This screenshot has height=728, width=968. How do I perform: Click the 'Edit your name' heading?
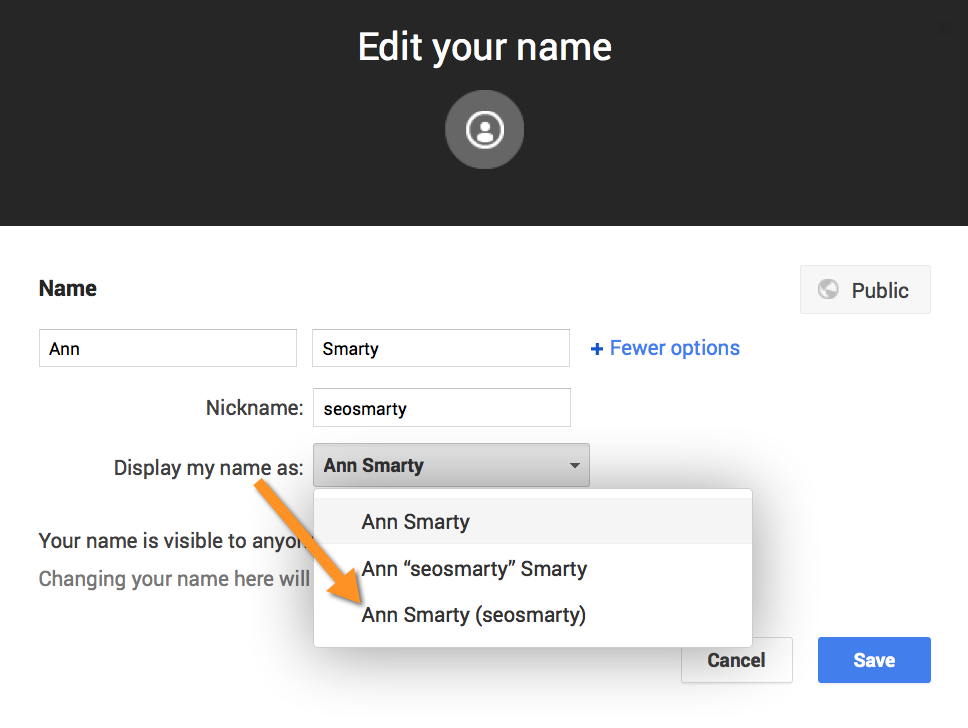point(484,47)
